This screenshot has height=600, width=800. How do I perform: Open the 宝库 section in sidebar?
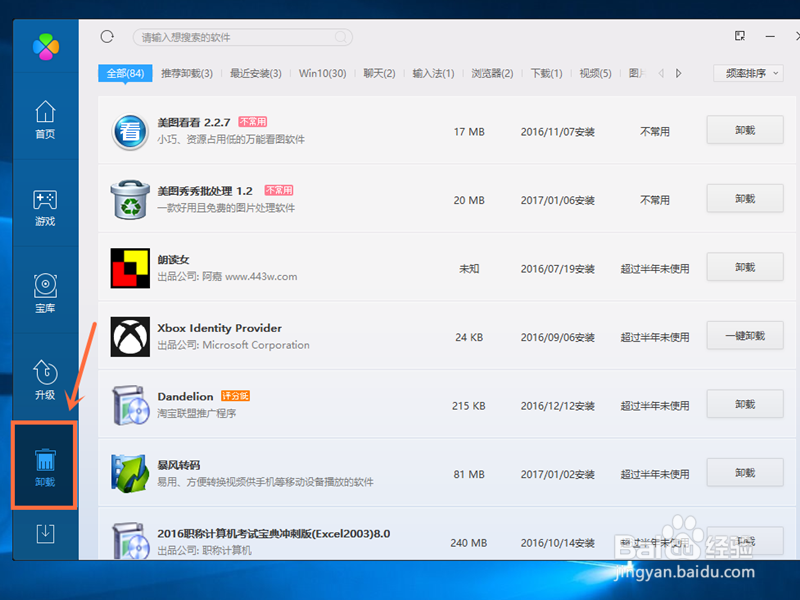44,294
